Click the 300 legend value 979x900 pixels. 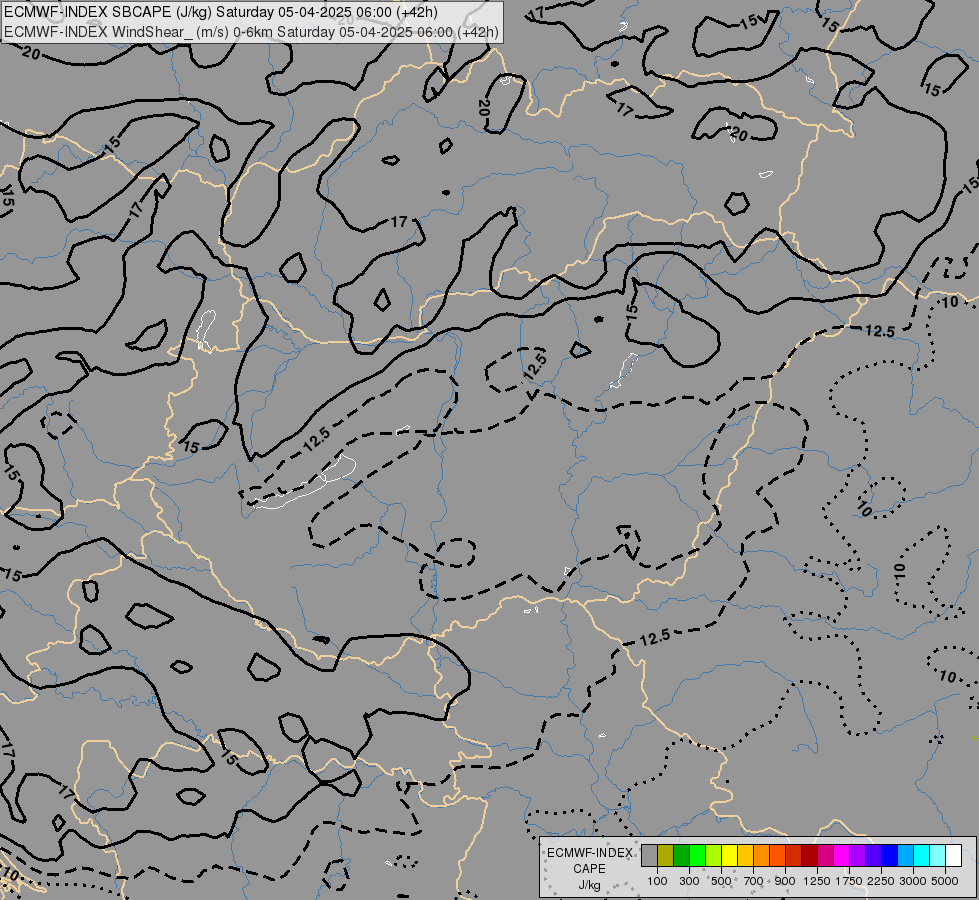tap(689, 881)
